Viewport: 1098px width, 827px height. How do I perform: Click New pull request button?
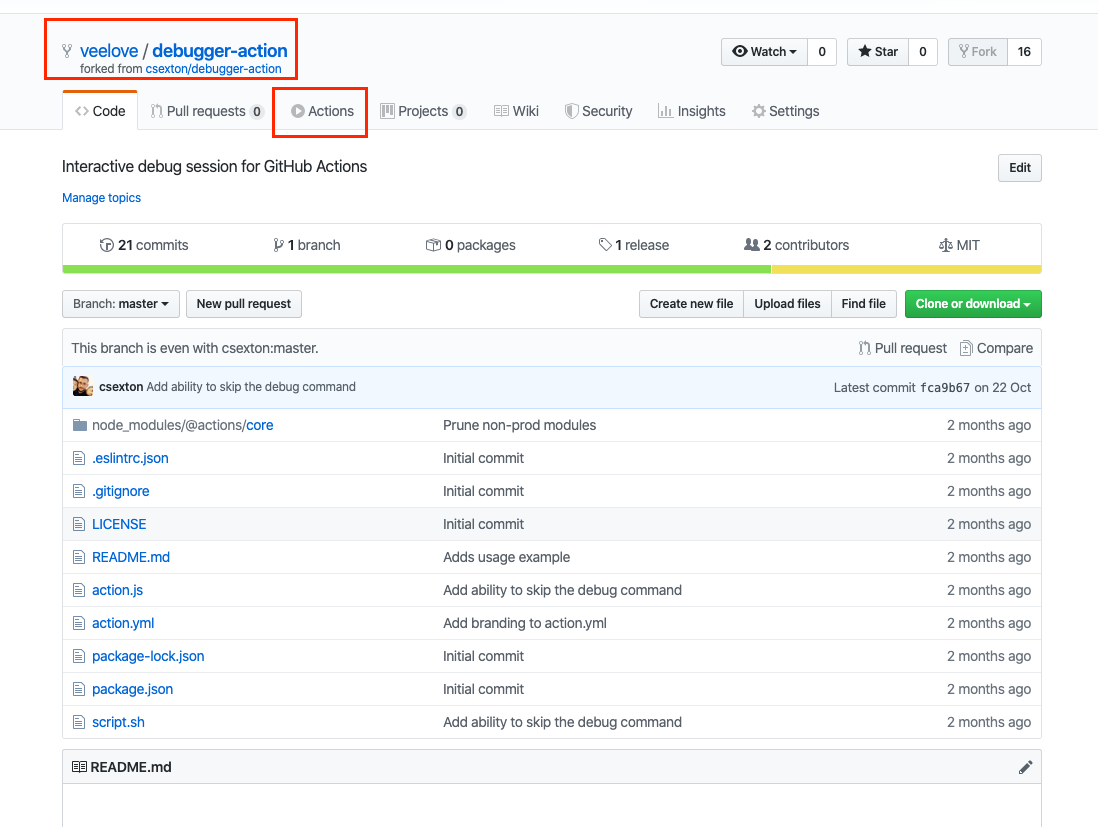tap(244, 304)
